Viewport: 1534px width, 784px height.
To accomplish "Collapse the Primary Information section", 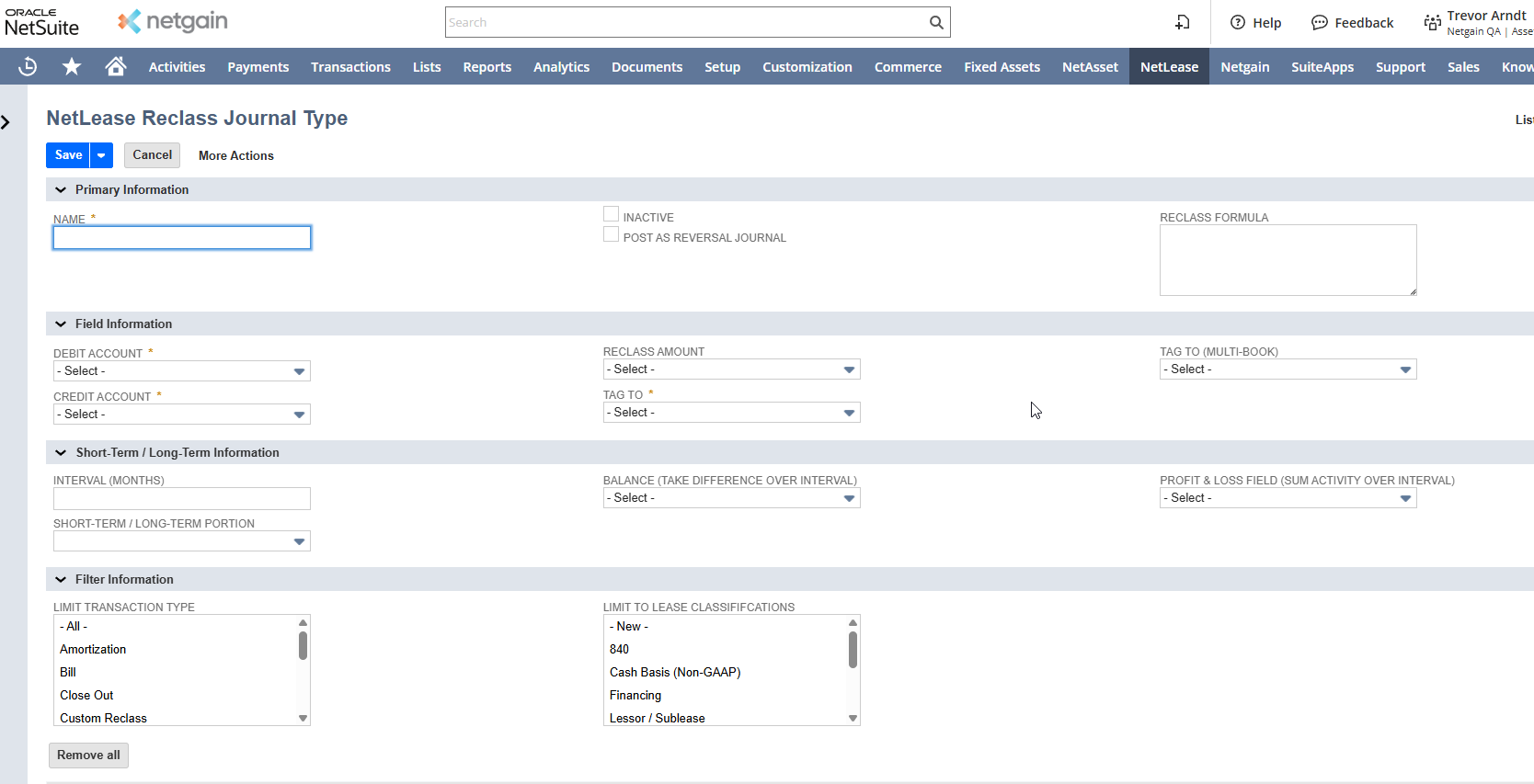I will pyautogui.click(x=61, y=189).
